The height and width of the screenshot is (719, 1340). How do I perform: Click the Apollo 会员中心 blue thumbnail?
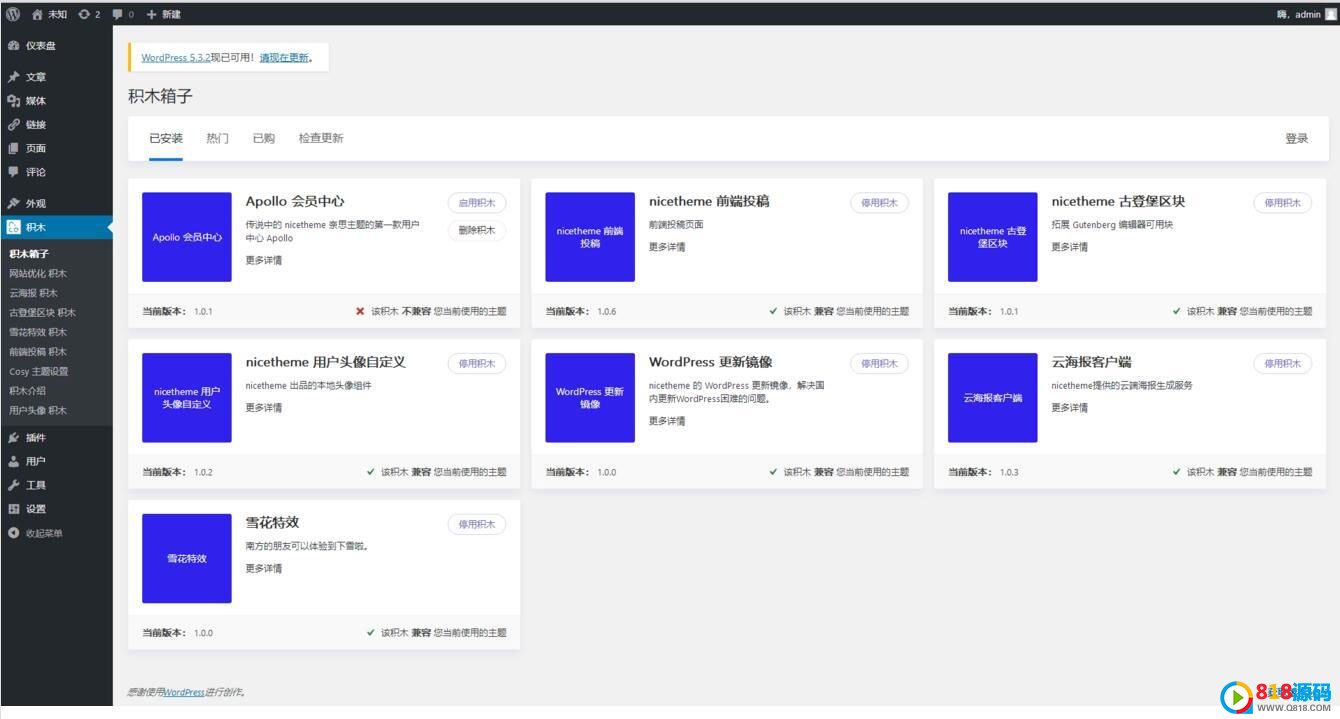187,237
